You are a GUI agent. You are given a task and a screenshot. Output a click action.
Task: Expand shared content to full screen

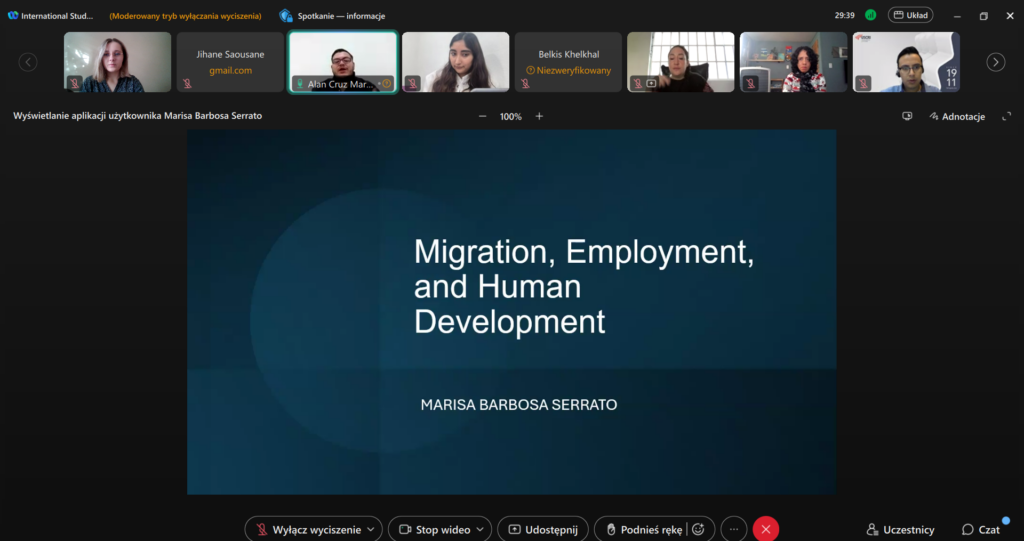pos(1006,116)
